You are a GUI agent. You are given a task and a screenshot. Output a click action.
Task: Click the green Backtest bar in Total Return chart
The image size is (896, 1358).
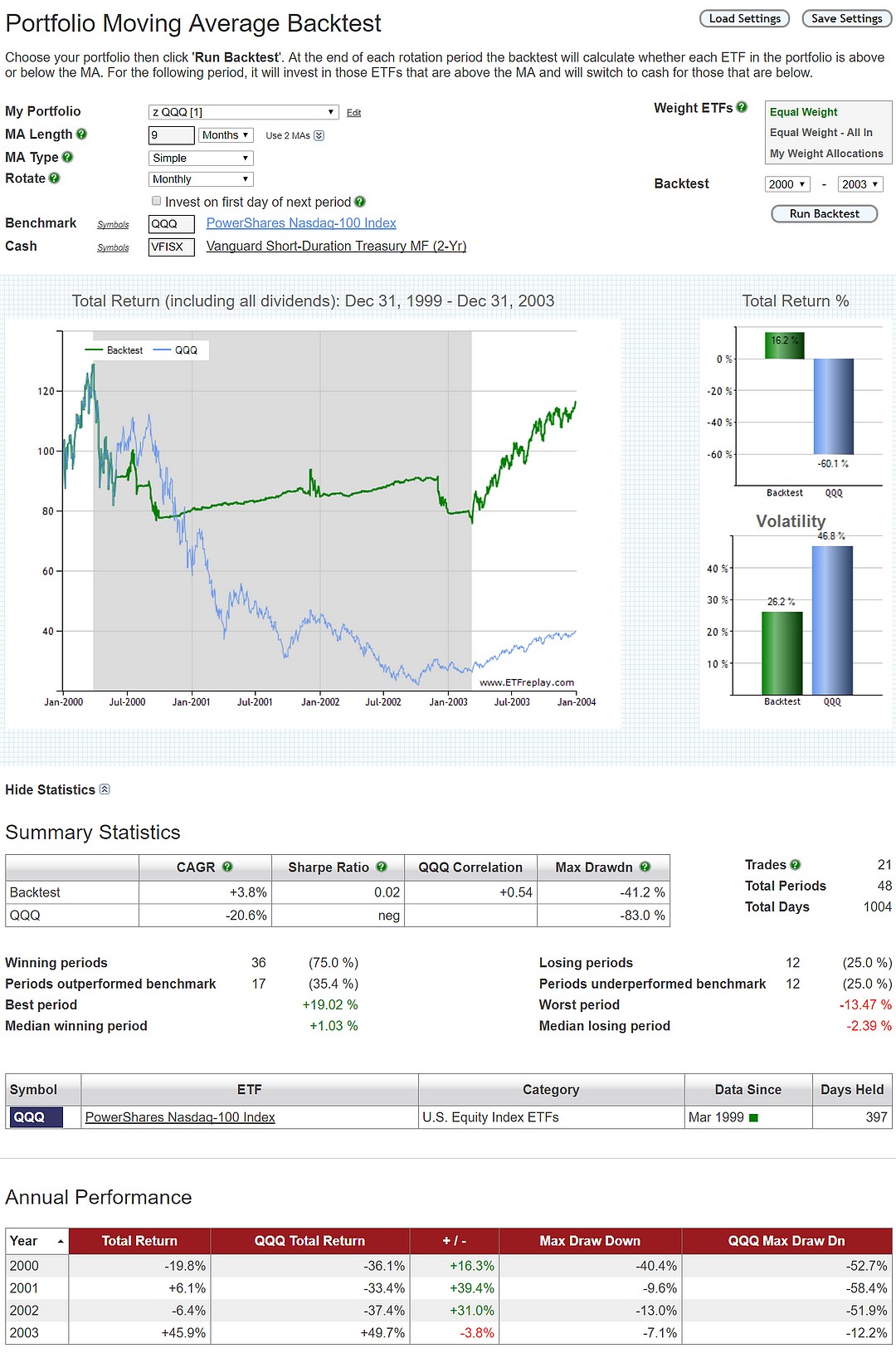784,345
